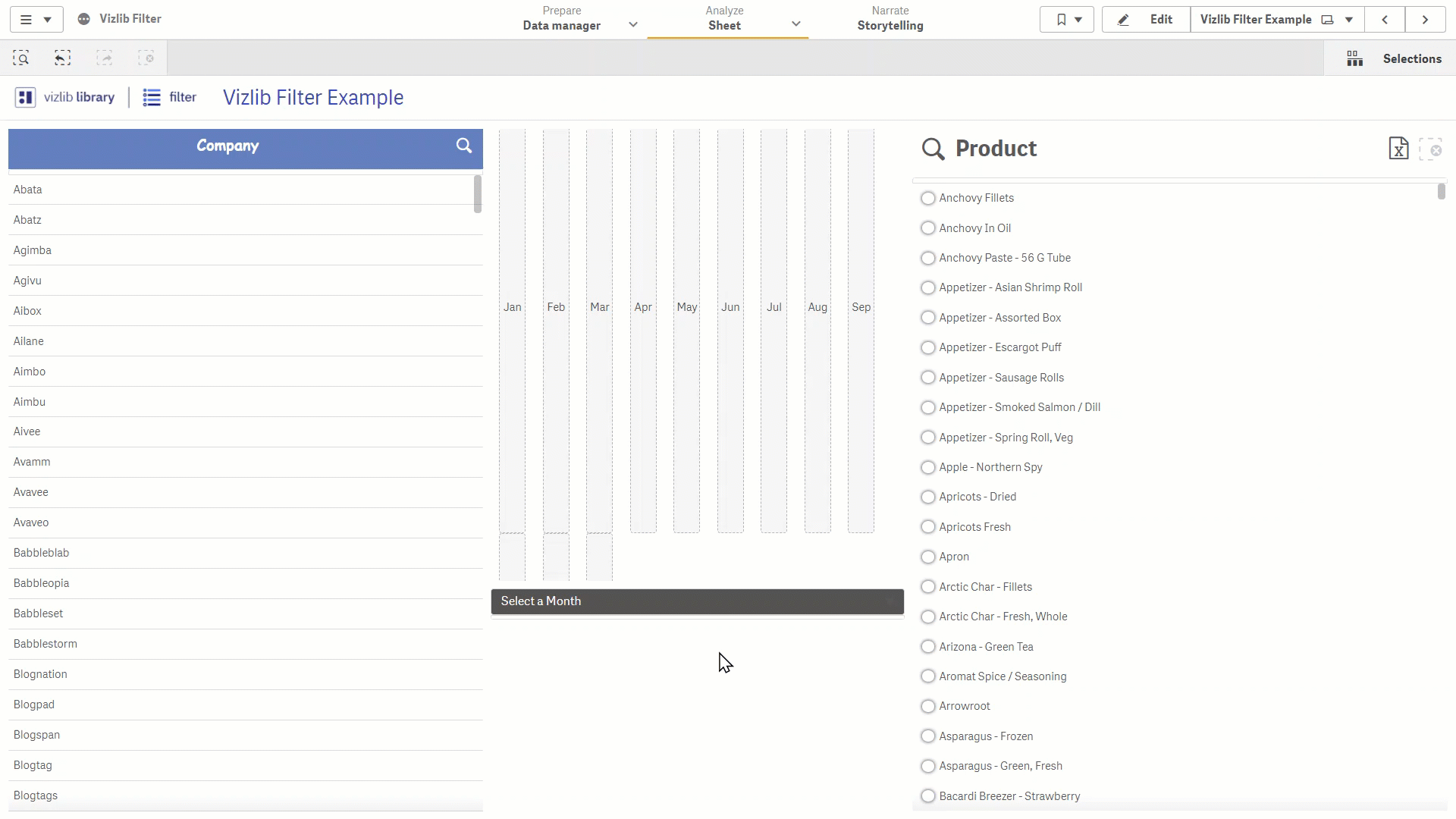The width and height of the screenshot is (1456, 819).
Task: Select the Anchovy In Oil radio option
Action: coord(927,228)
